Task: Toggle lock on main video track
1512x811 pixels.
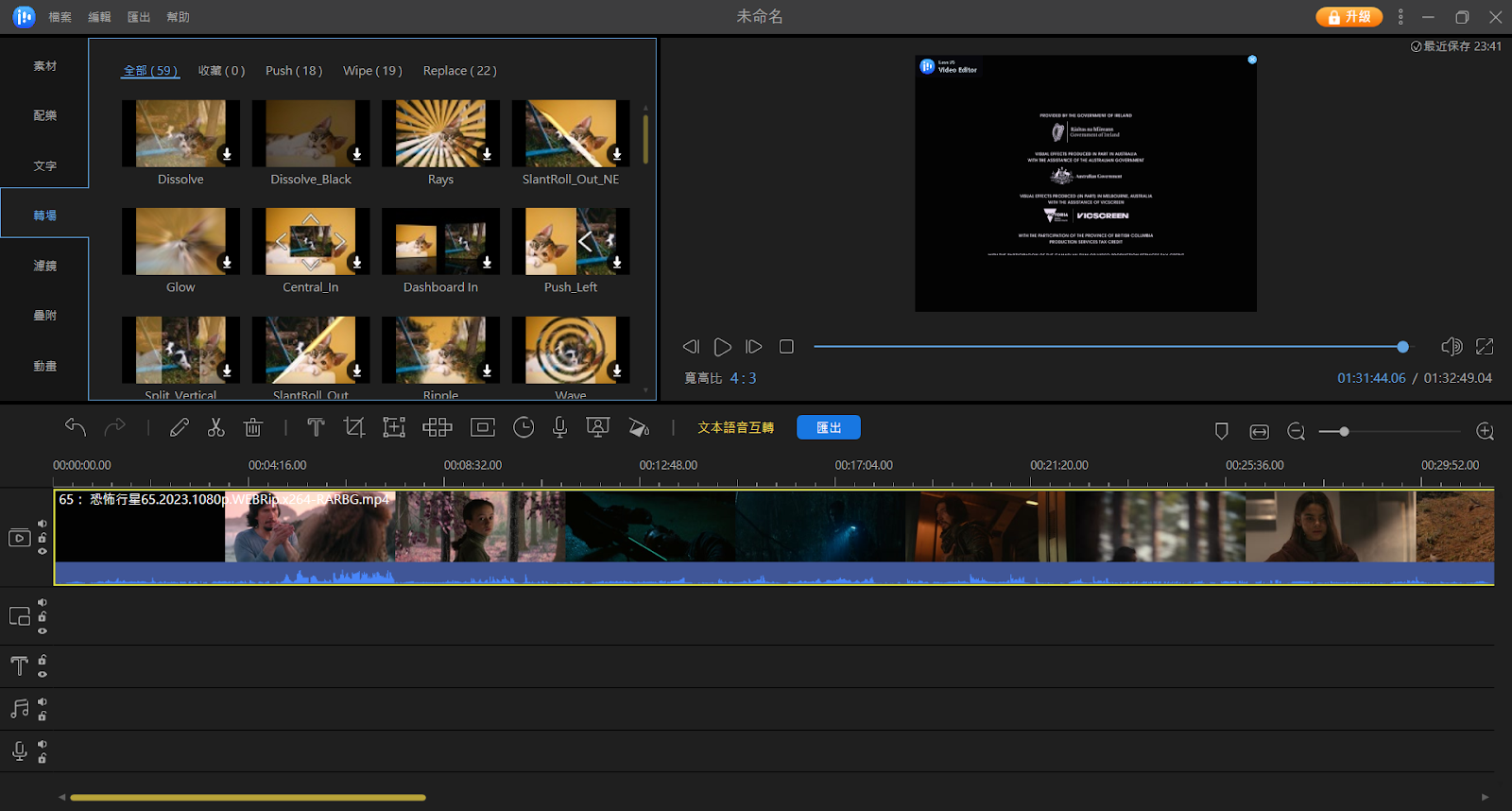Action: pos(43,538)
